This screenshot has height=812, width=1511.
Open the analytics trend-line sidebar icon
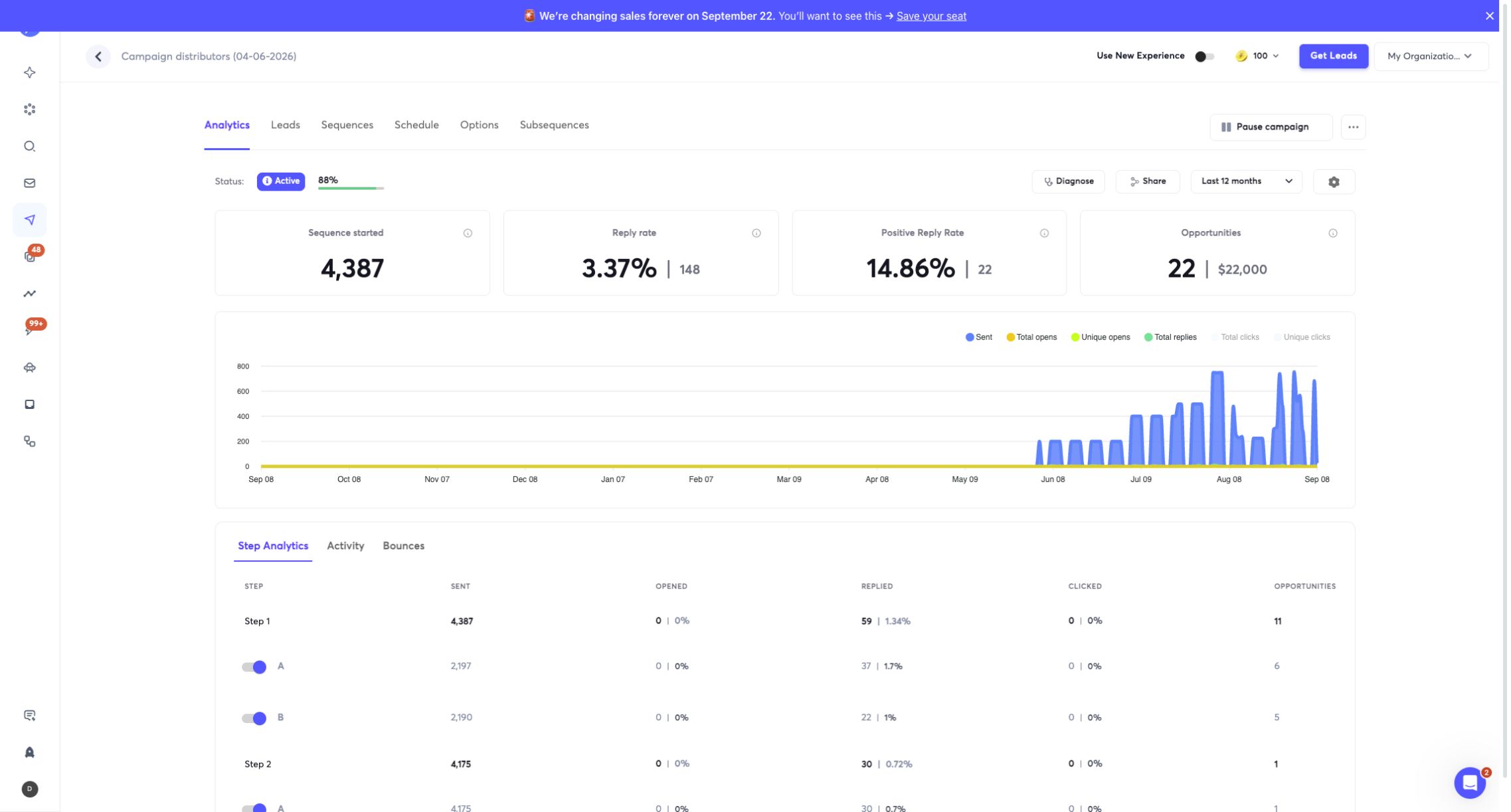click(29, 293)
